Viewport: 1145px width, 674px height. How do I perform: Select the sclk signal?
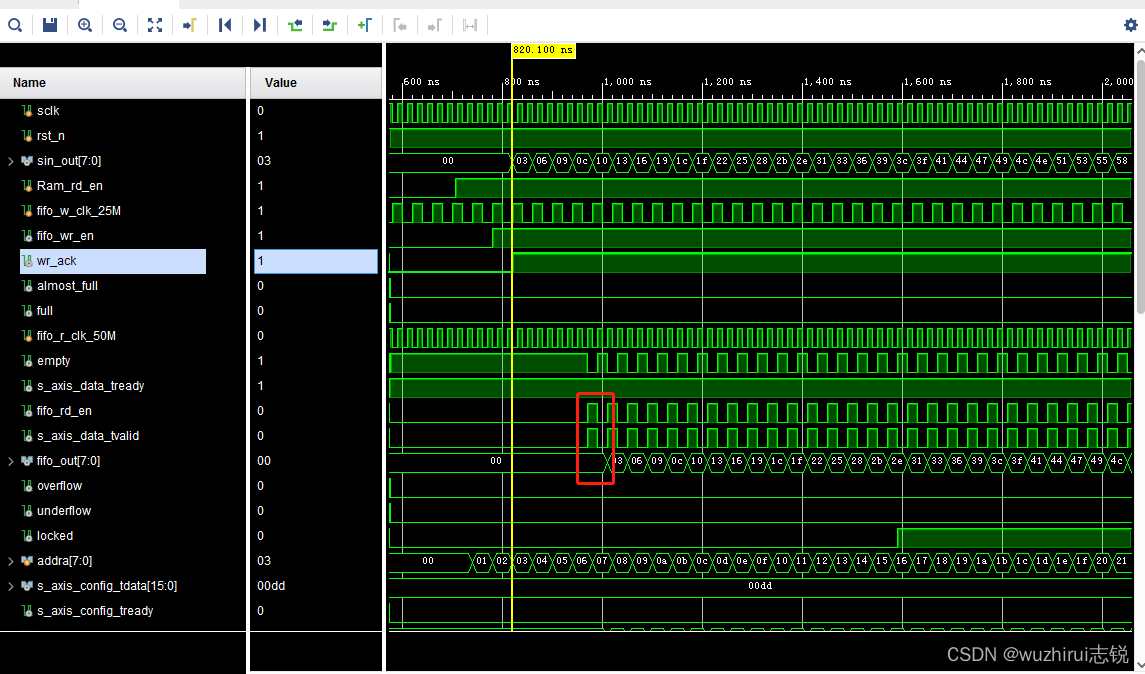[x=48, y=111]
